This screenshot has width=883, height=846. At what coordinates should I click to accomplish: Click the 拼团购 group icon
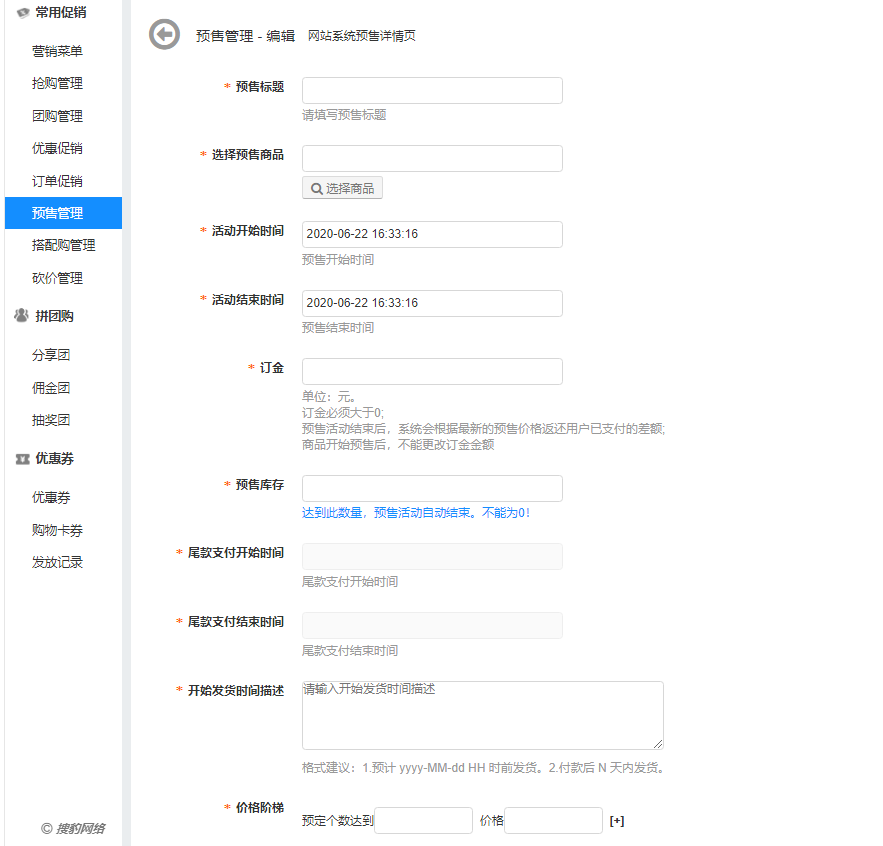pyautogui.click(x=22, y=316)
